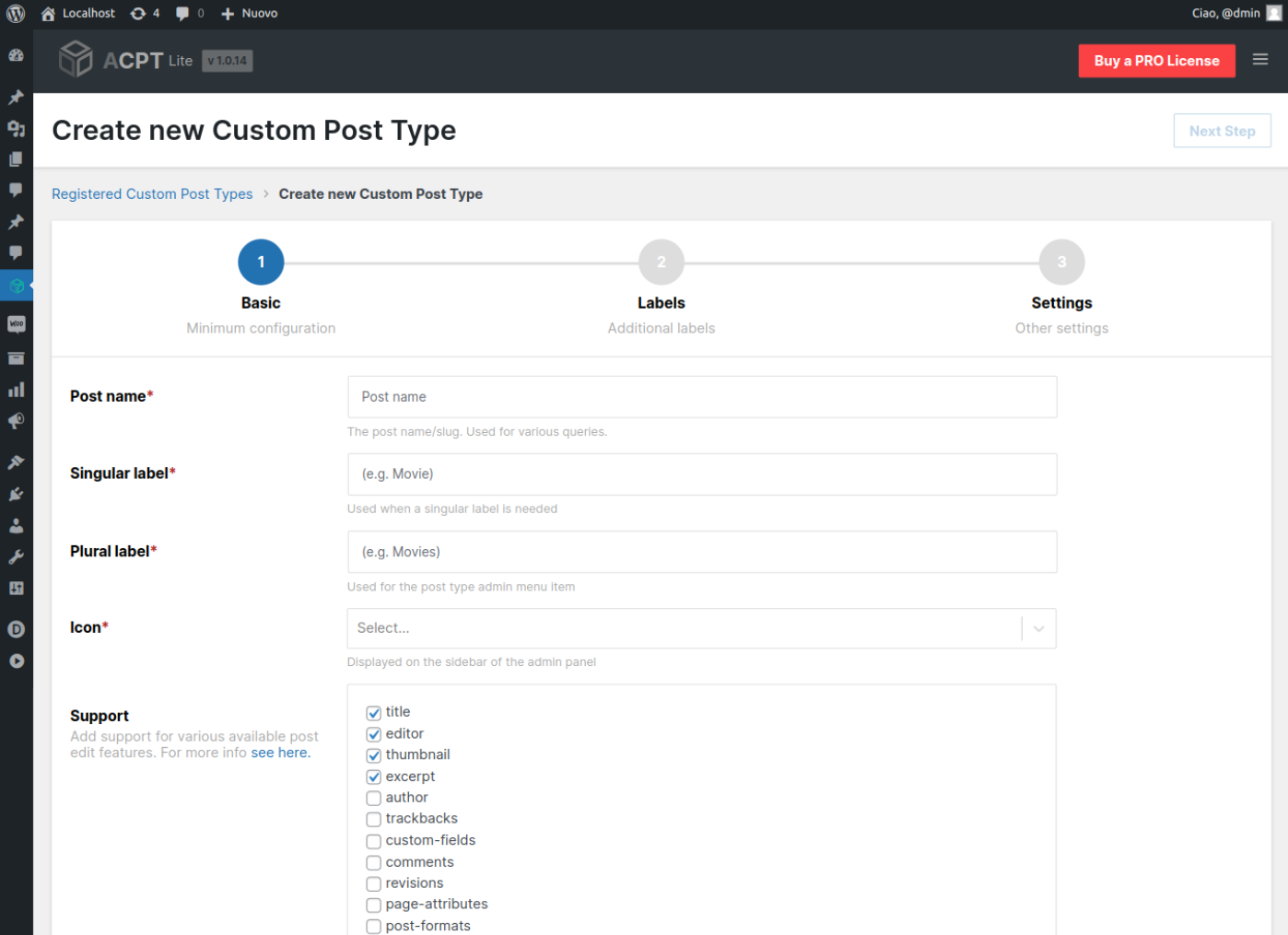1288x935 pixels.
Task: Open the Nuovo new content menu
Action: (249, 14)
